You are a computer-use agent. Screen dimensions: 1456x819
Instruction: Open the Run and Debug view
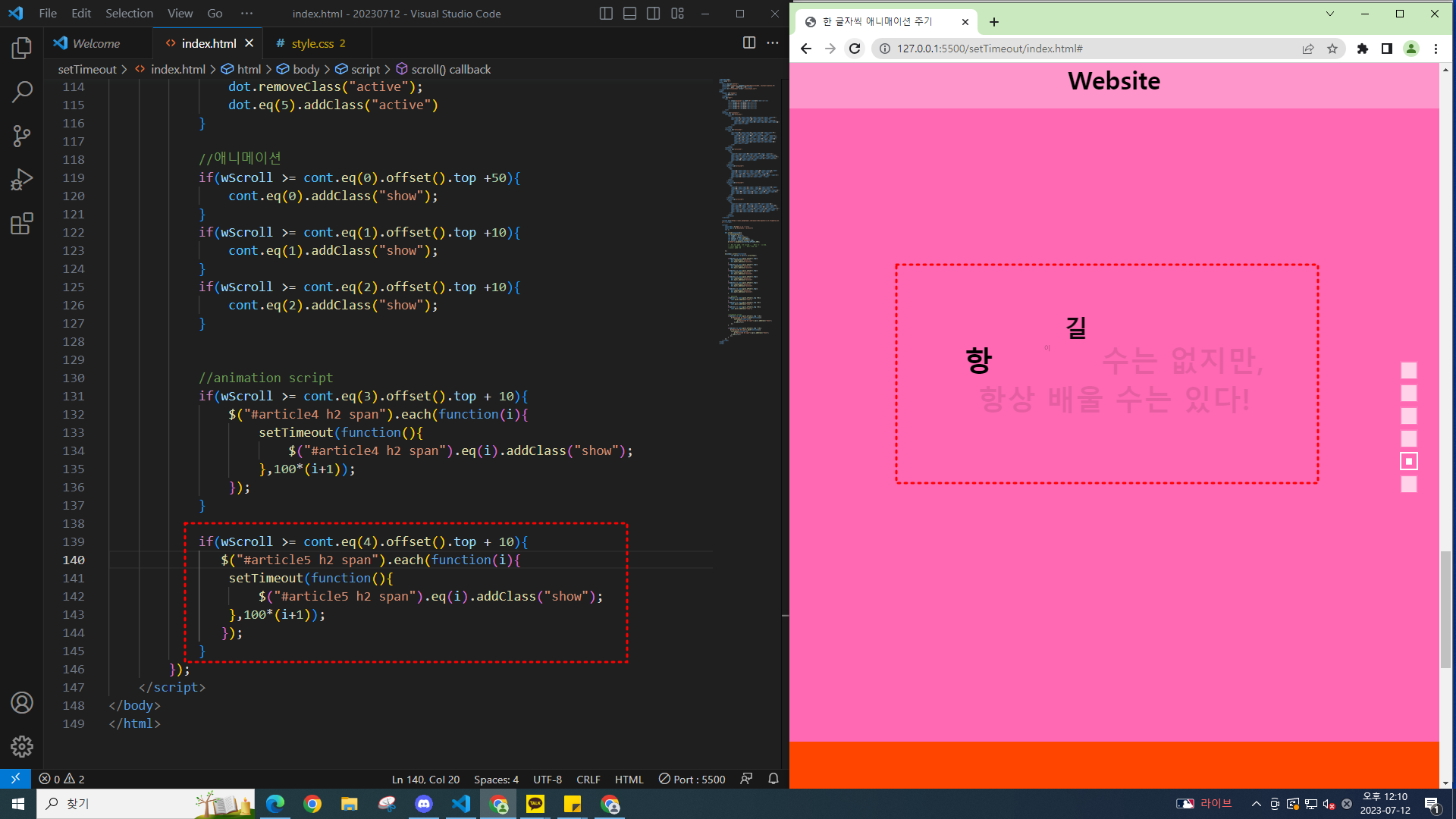[x=22, y=180]
